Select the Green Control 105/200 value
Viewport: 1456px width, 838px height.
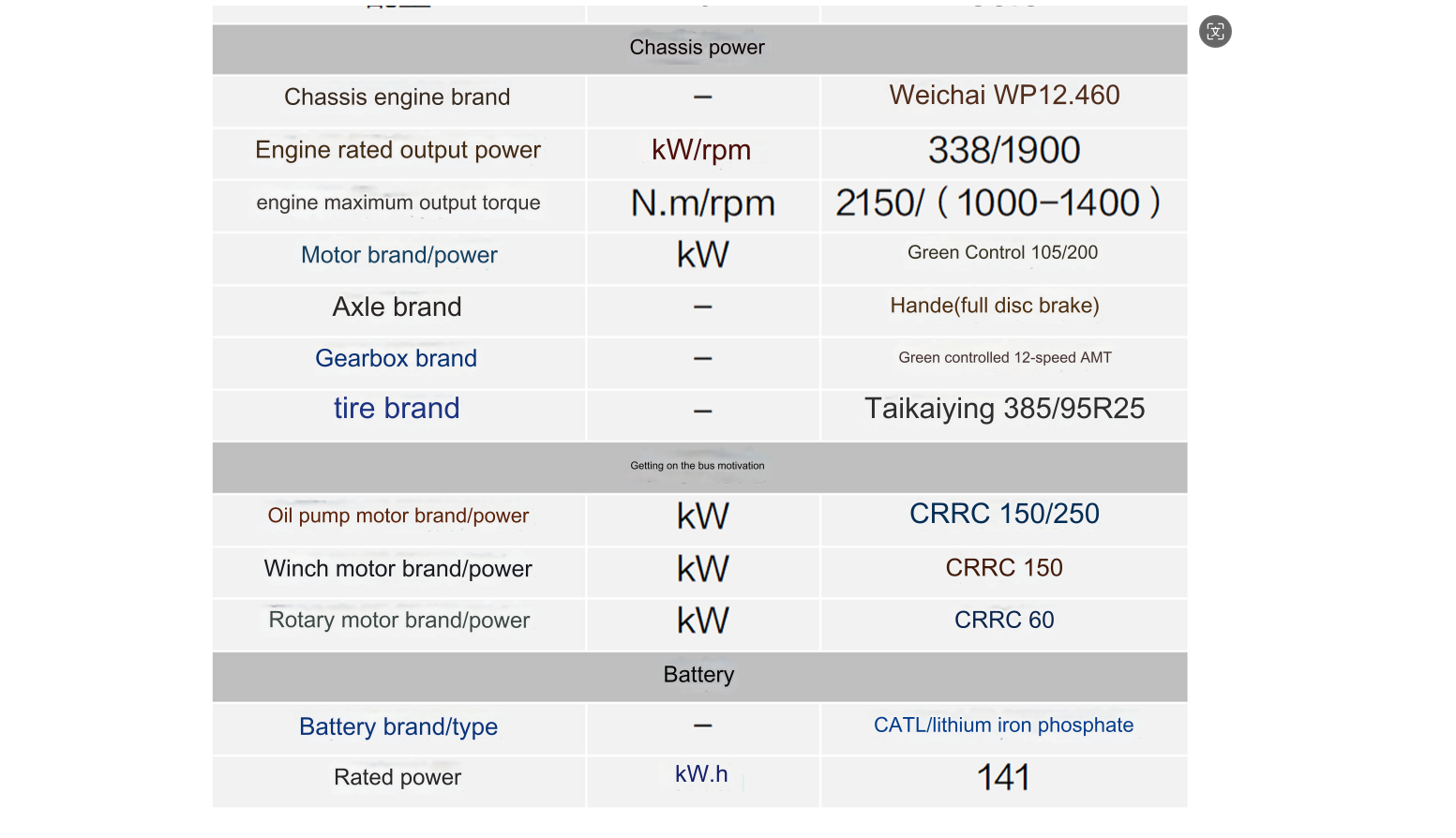pyautogui.click(x=1002, y=253)
